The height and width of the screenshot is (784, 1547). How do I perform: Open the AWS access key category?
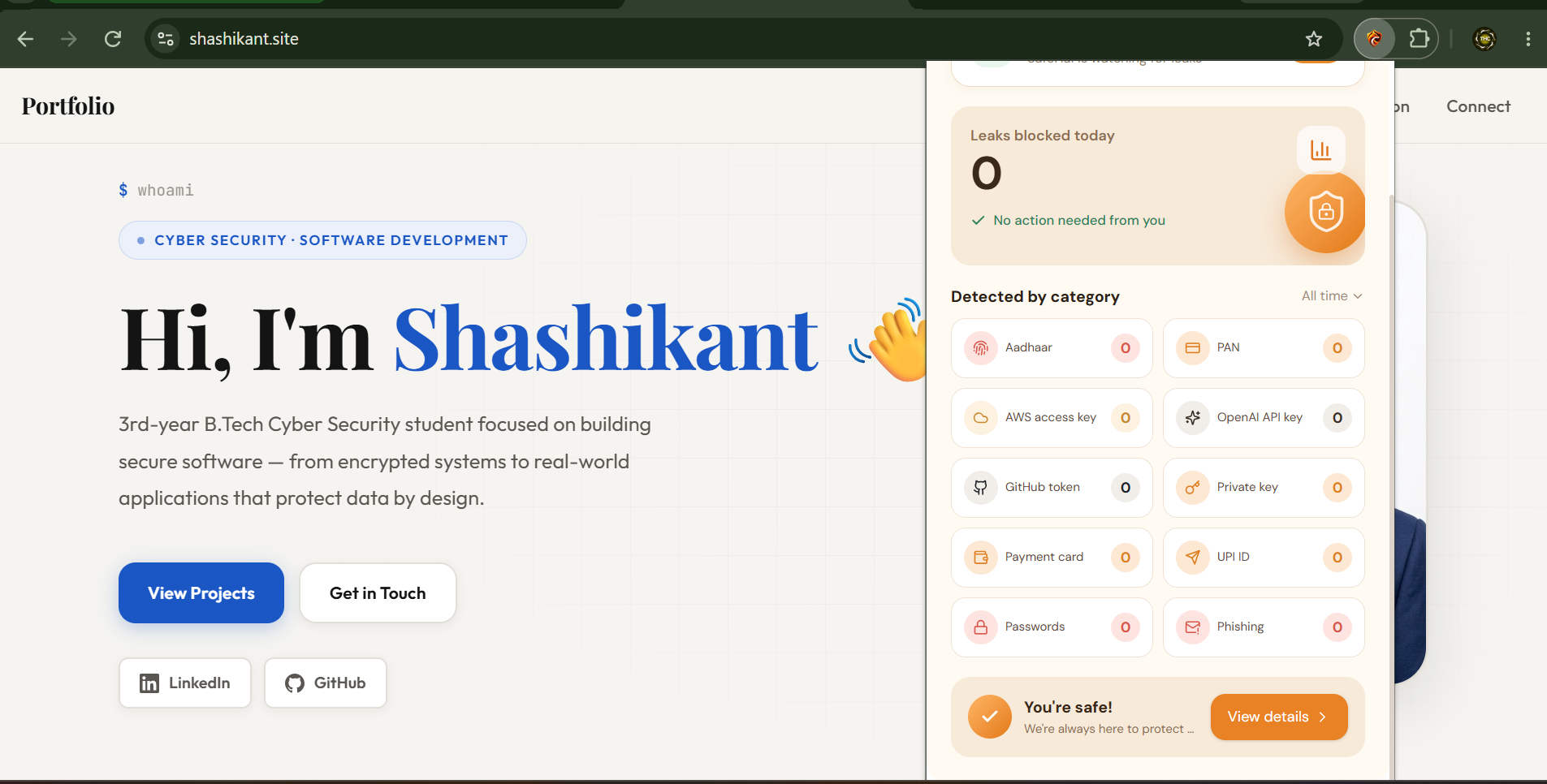pyautogui.click(x=1052, y=418)
